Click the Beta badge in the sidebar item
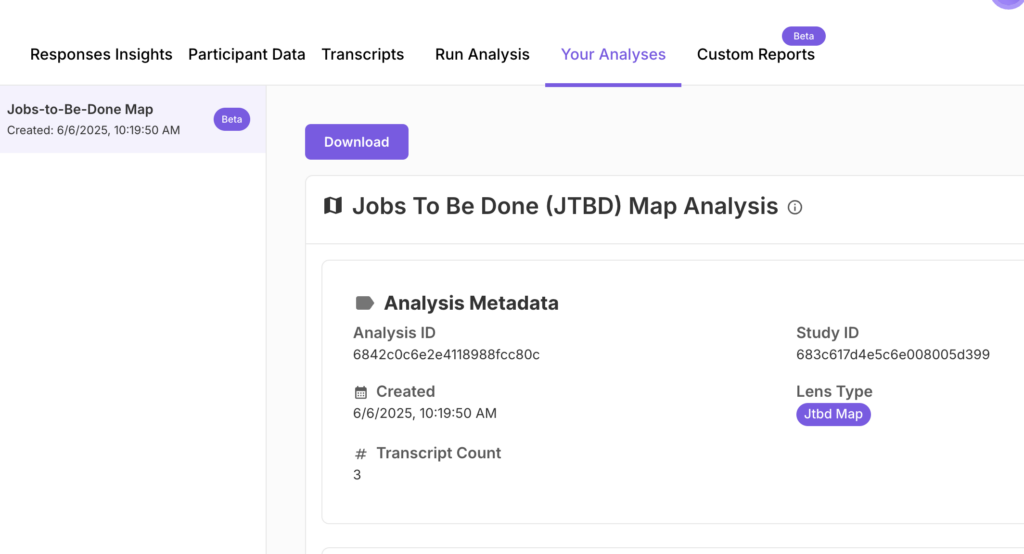Image resolution: width=1024 pixels, height=554 pixels. coord(231,119)
